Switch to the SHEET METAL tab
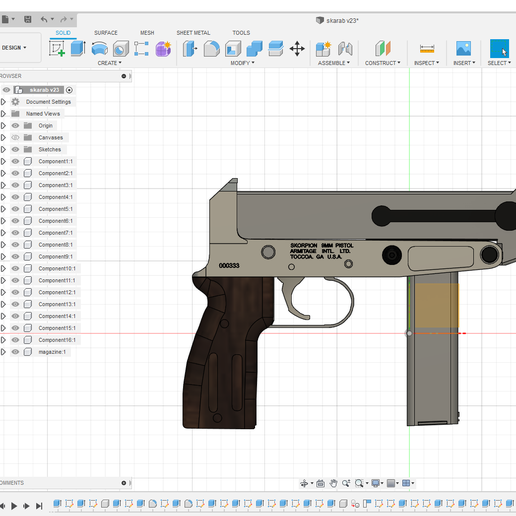This screenshot has height=516, width=516. tap(193, 33)
